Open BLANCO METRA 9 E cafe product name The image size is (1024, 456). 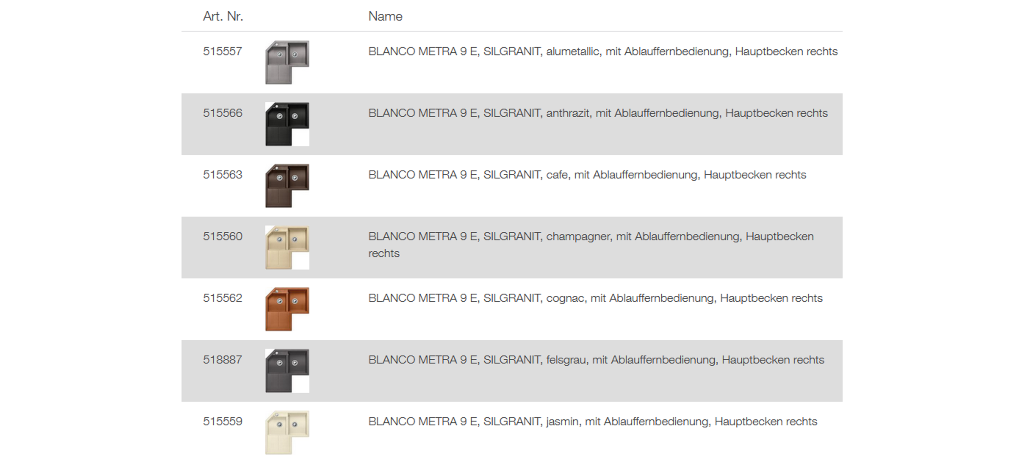click(587, 175)
